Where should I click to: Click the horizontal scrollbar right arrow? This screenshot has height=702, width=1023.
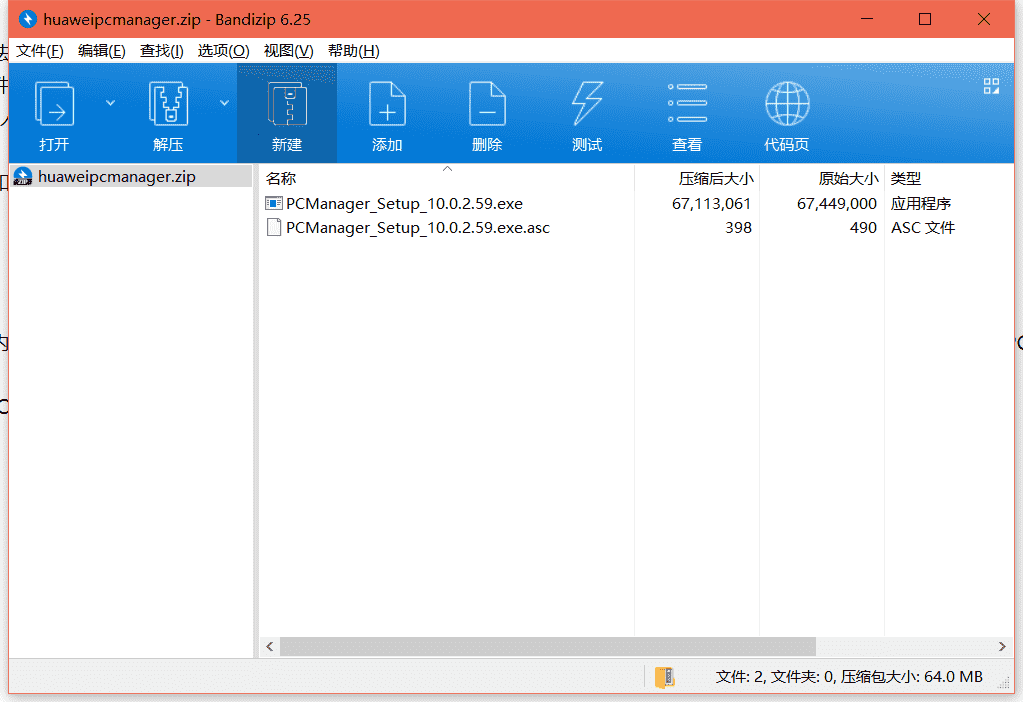pyautogui.click(x=1002, y=647)
